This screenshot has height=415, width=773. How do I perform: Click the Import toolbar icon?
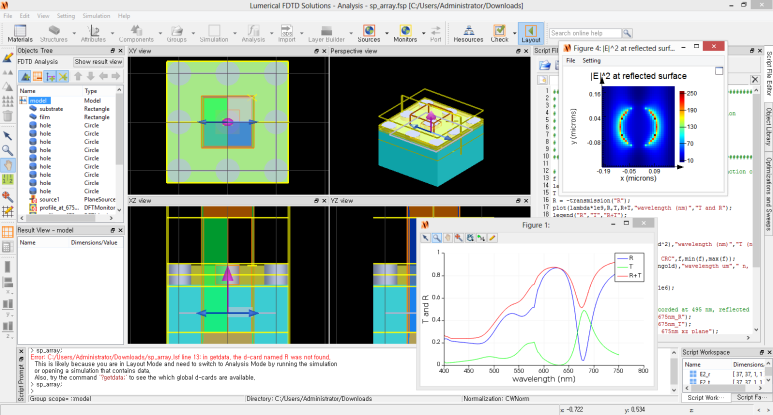point(286,34)
